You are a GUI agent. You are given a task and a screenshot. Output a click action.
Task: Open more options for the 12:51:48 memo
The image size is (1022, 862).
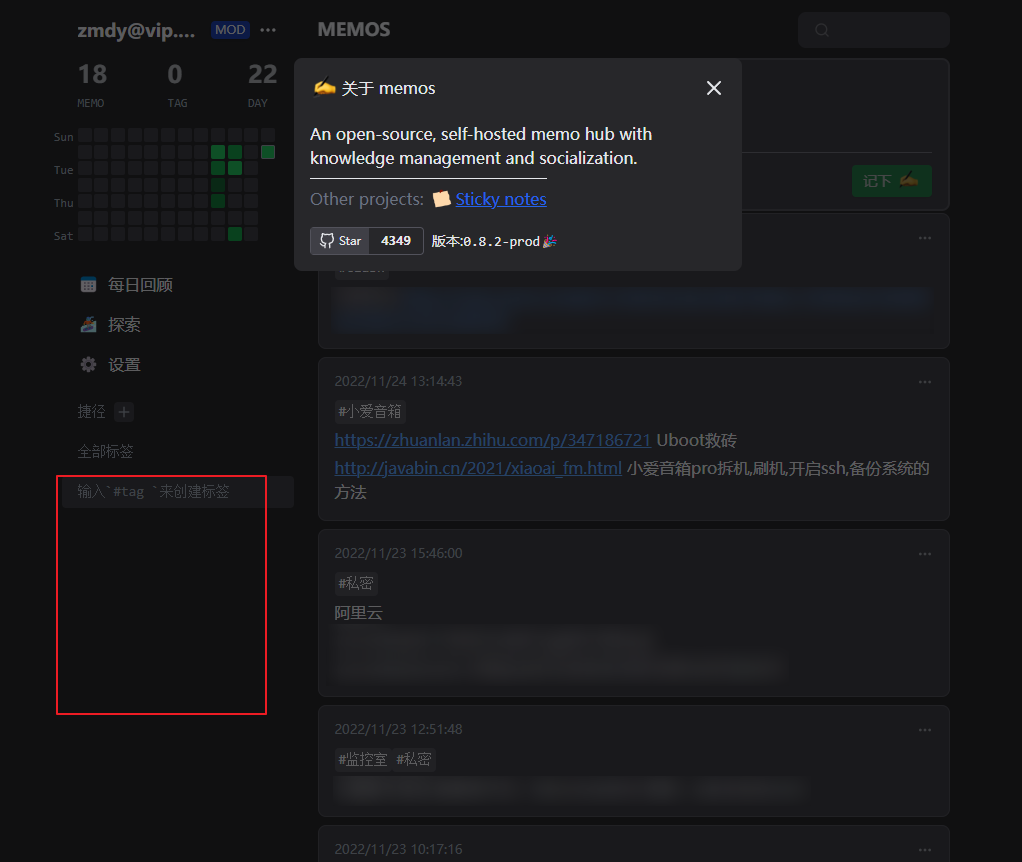click(925, 730)
